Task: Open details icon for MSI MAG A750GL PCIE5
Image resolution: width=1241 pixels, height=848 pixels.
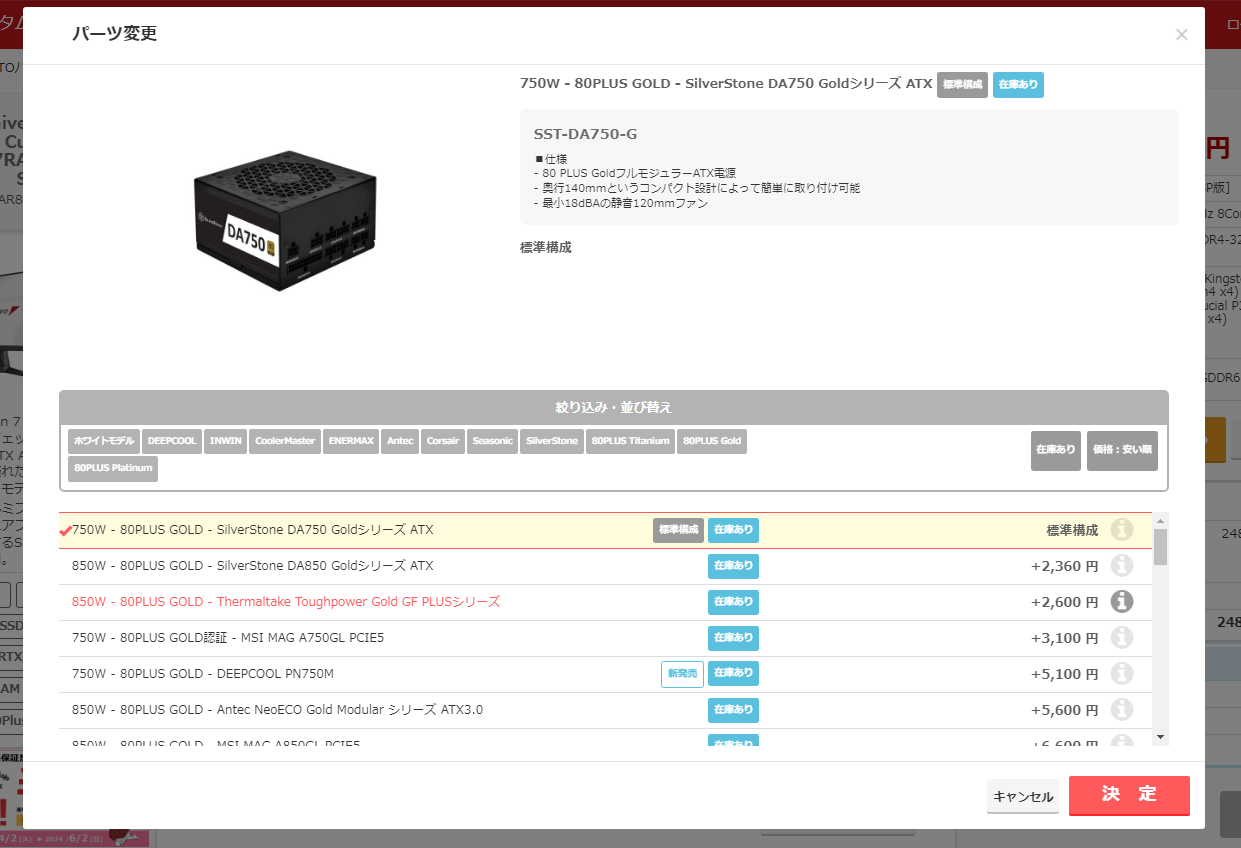Action: pos(1121,638)
